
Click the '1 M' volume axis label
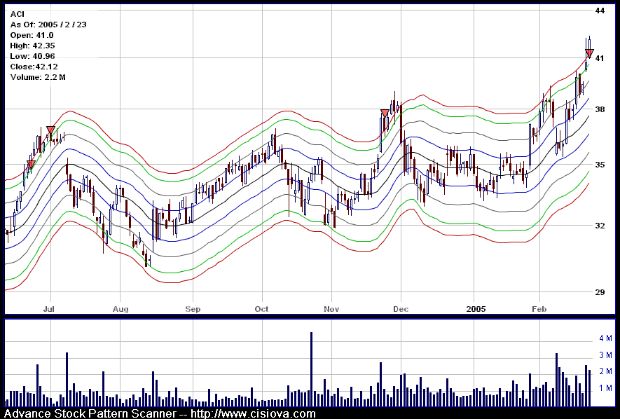pyautogui.click(x=605, y=388)
